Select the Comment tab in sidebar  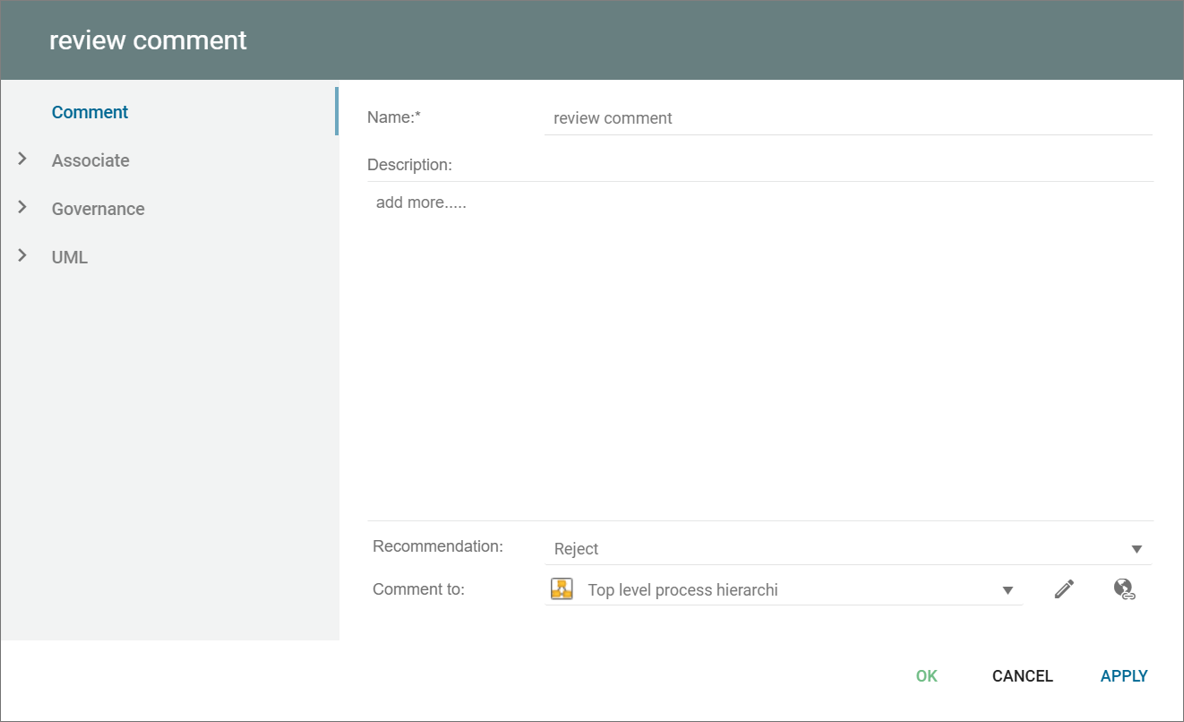coord(90,112)
